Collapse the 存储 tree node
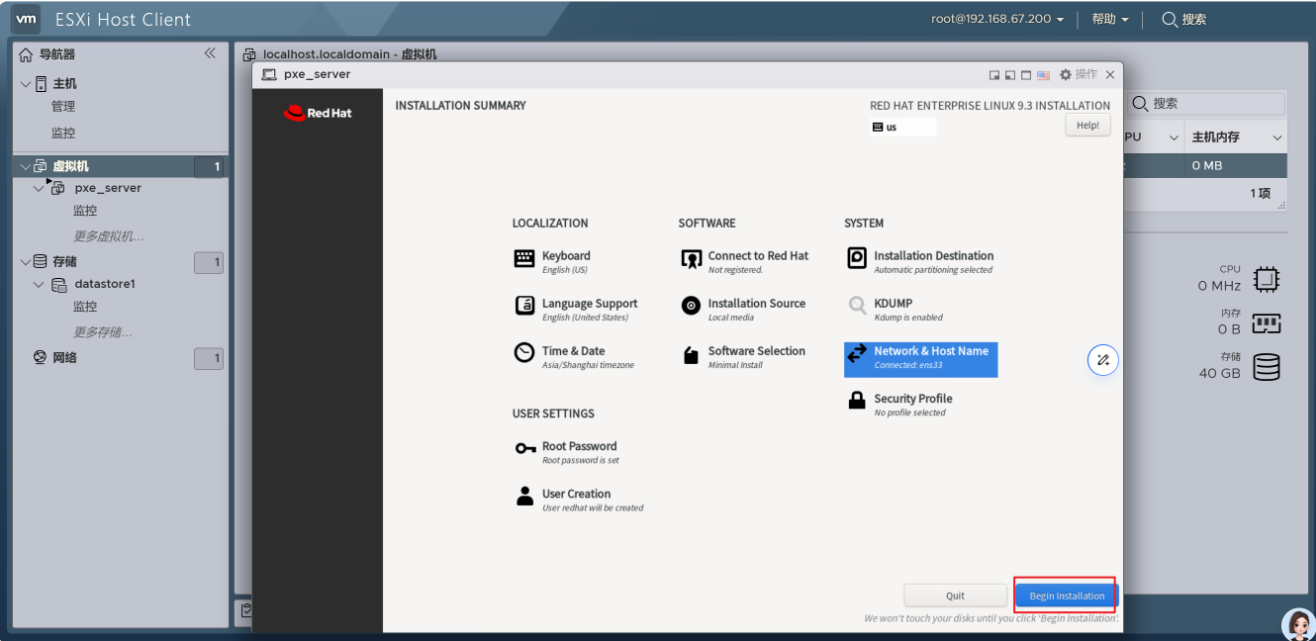Screen dimensions: 1316x641 tap(25, 261)
